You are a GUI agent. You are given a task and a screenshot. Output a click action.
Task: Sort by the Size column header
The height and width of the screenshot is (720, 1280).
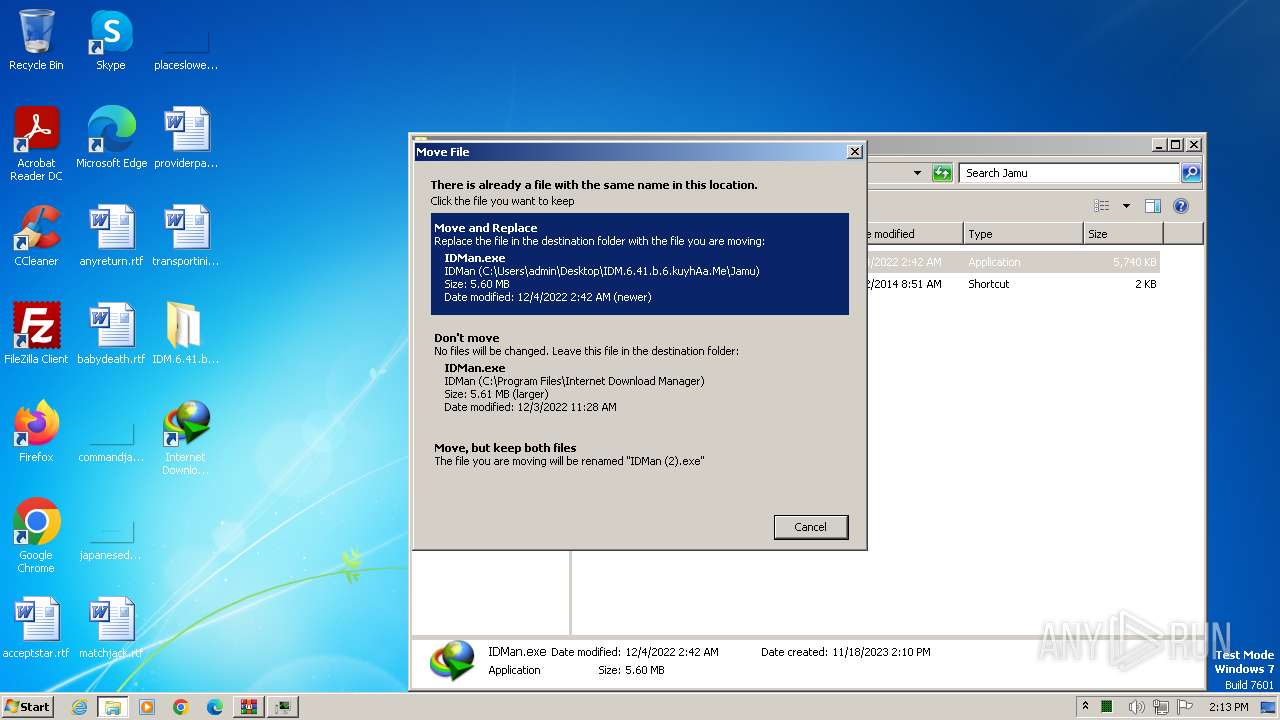click(1123, 234)
